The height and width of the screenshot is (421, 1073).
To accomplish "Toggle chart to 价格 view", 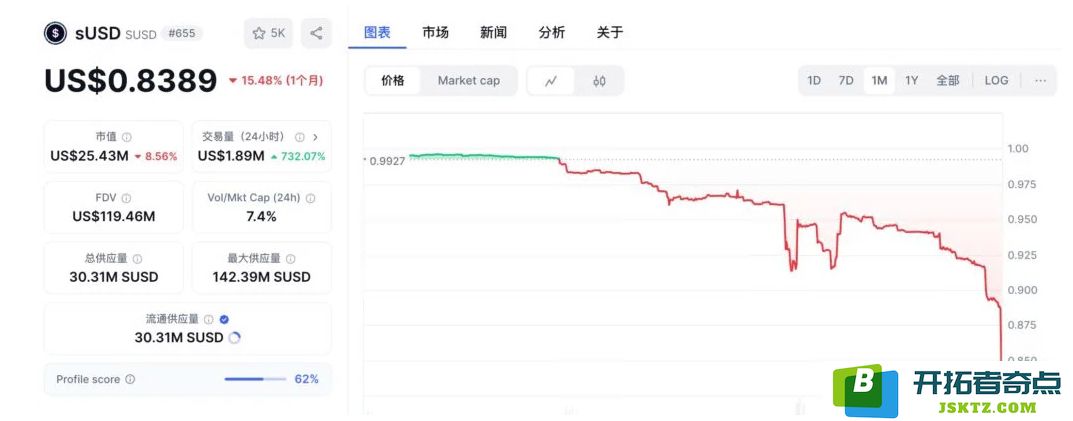I will [393, 81].
